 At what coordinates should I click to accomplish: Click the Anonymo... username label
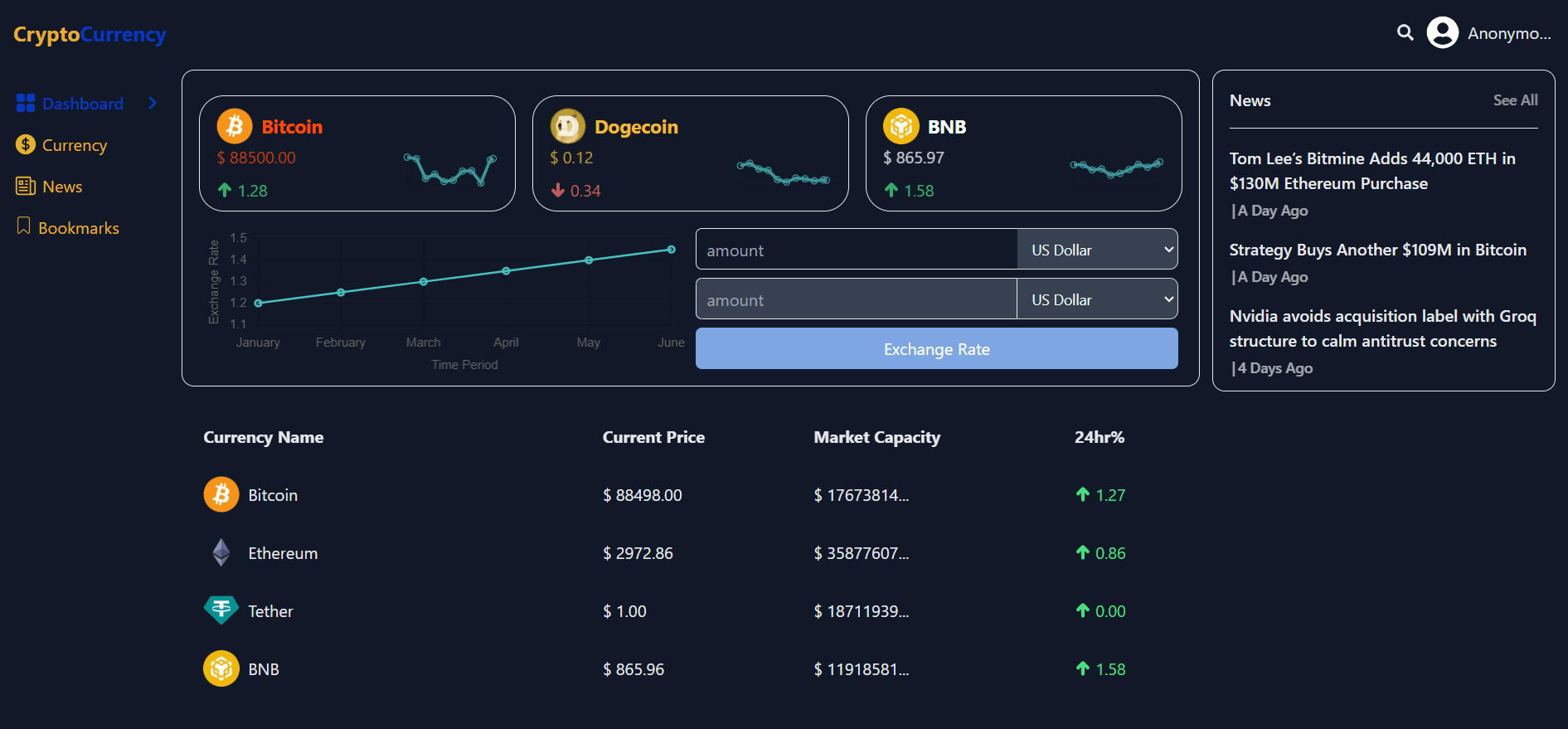1509,33
